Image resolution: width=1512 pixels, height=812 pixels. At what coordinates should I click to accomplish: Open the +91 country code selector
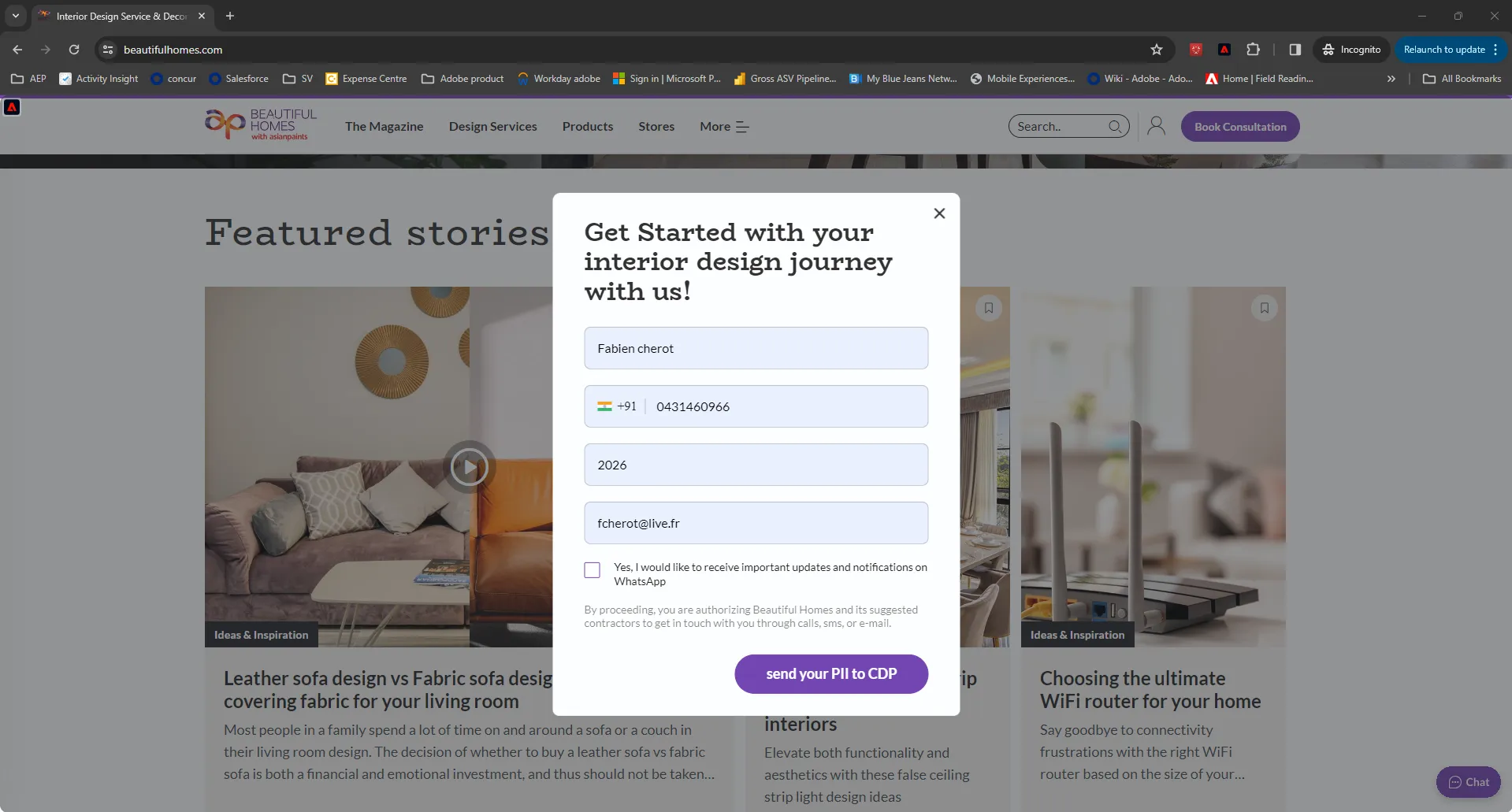[617, 406]
